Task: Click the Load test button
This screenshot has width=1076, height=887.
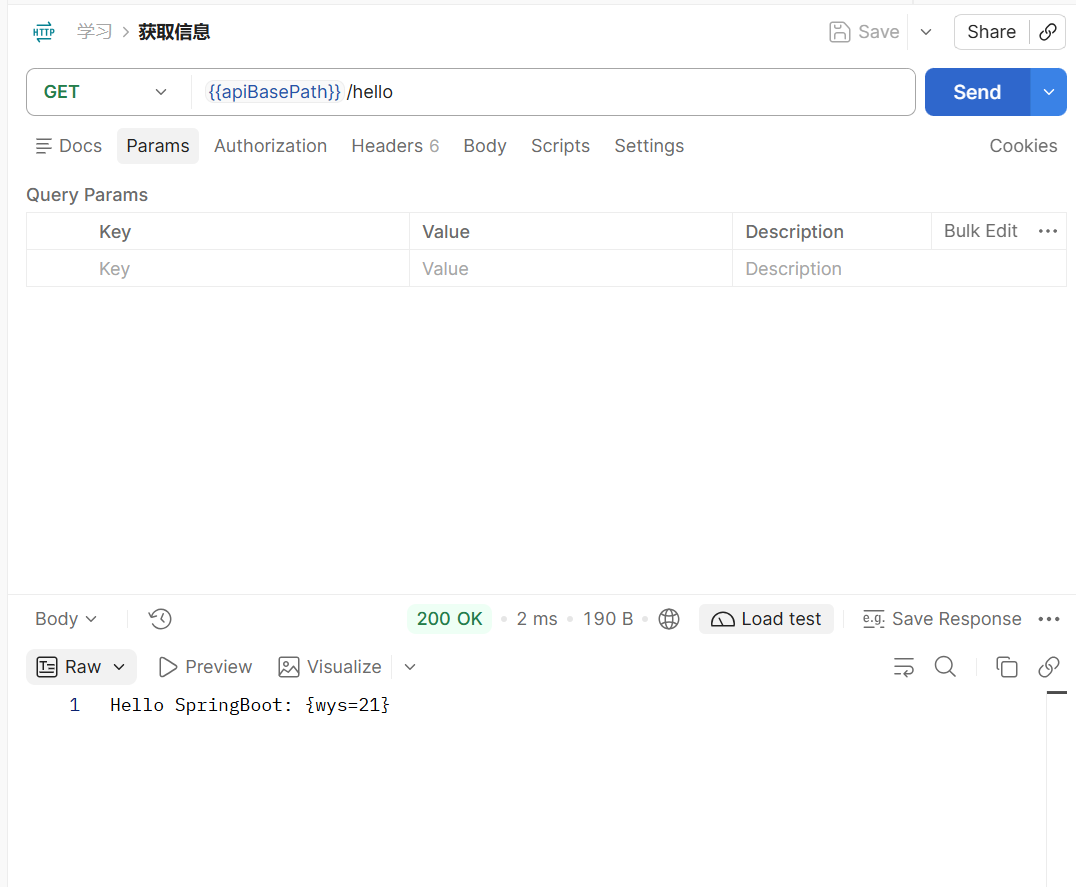Action: 766,619
